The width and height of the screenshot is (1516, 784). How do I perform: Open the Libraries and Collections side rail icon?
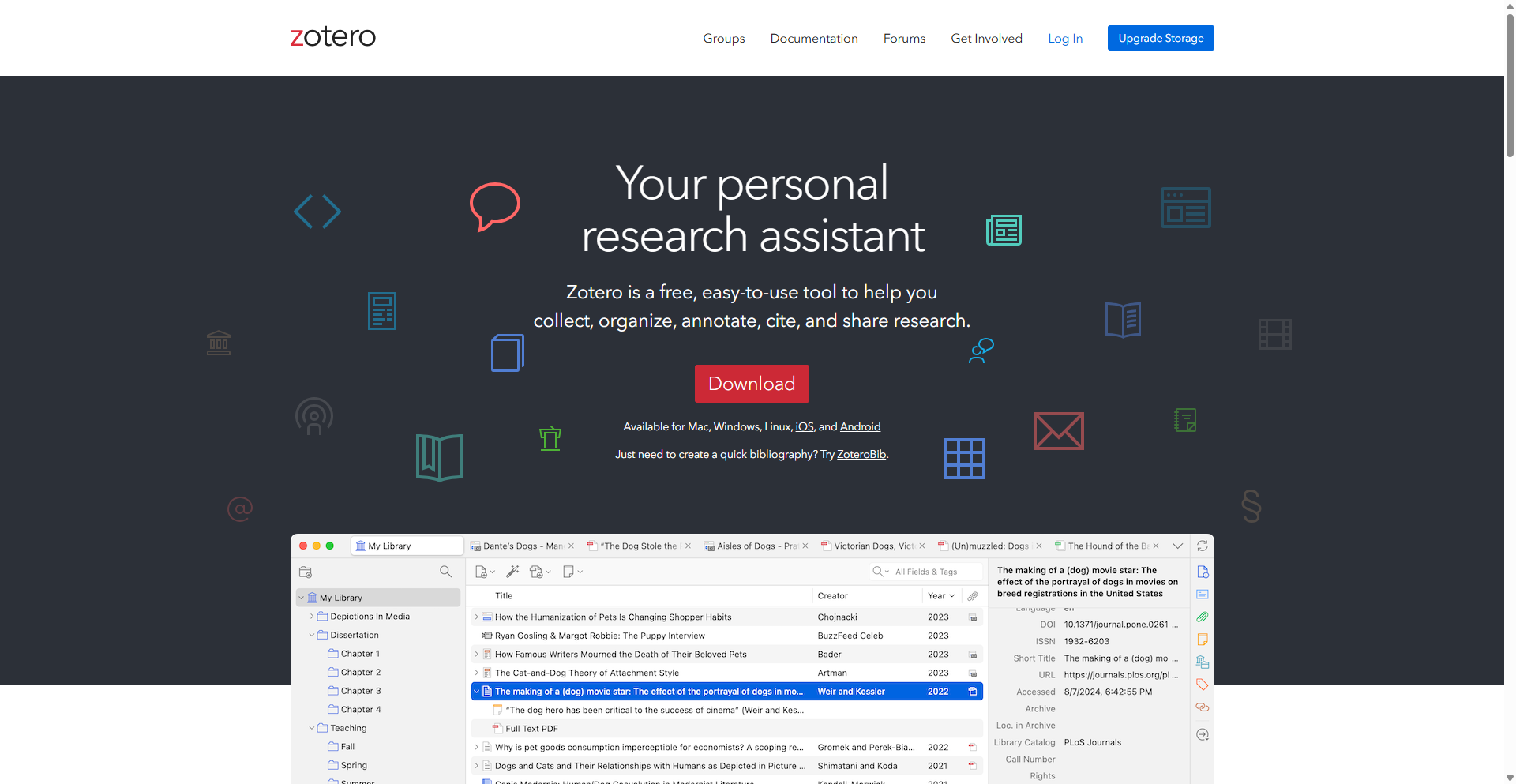[1203, 662]
